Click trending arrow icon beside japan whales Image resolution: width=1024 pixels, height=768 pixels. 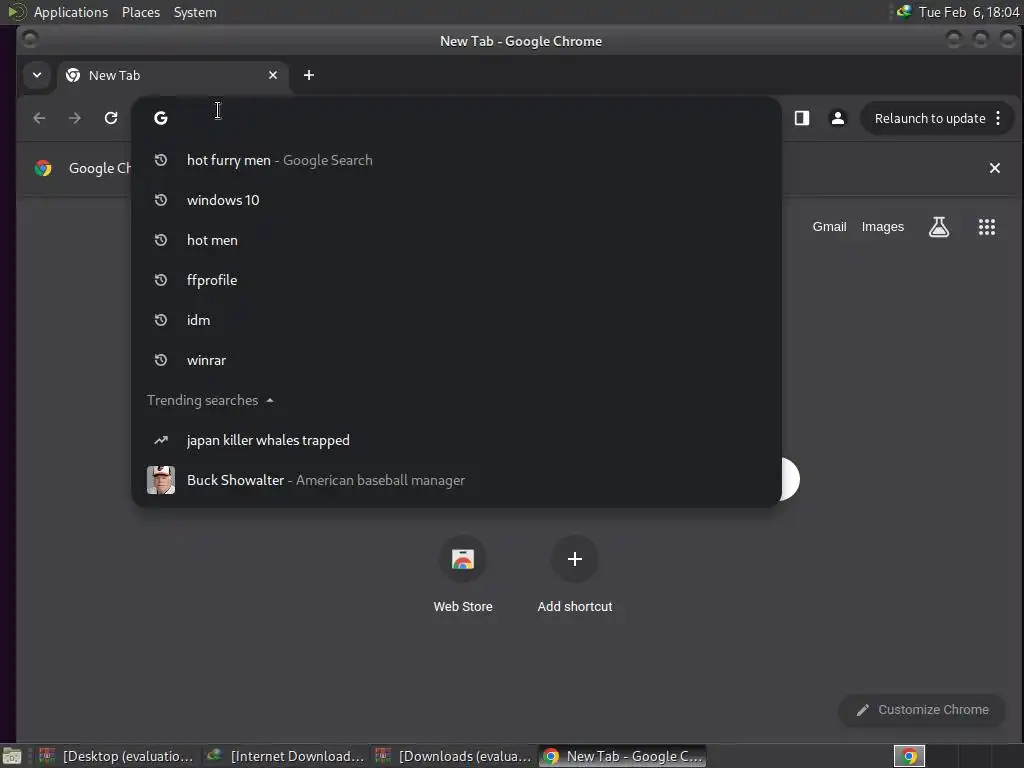click(x=161, y=440)
